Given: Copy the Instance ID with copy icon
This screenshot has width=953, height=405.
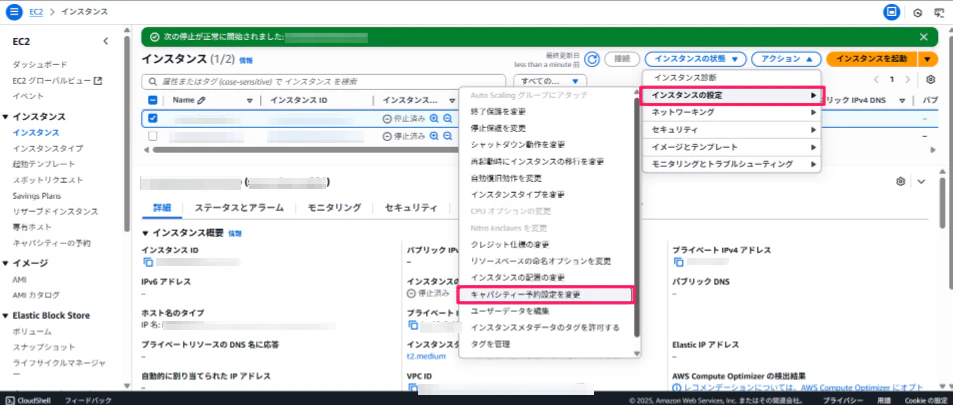Looking at the screenshot, I should click(x=147, y=262).
